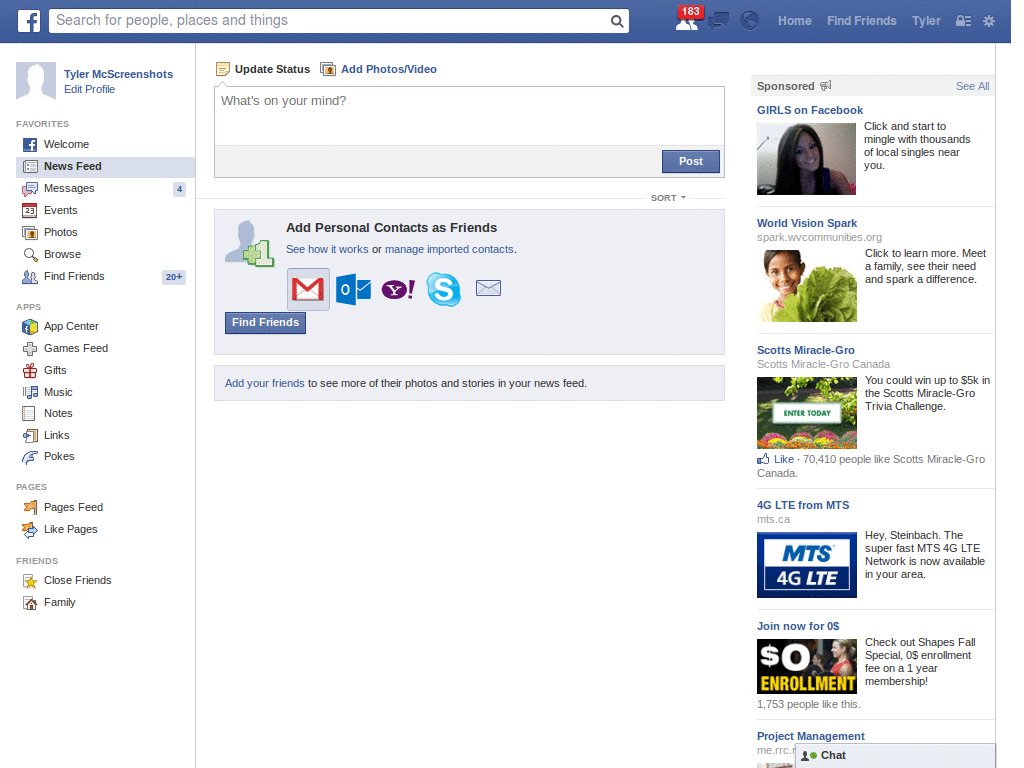Image resolution: width=1024 pixels, height=768 pixels.
Task: Click the Find Friends 20+ badge
Action: click(174, 277)
